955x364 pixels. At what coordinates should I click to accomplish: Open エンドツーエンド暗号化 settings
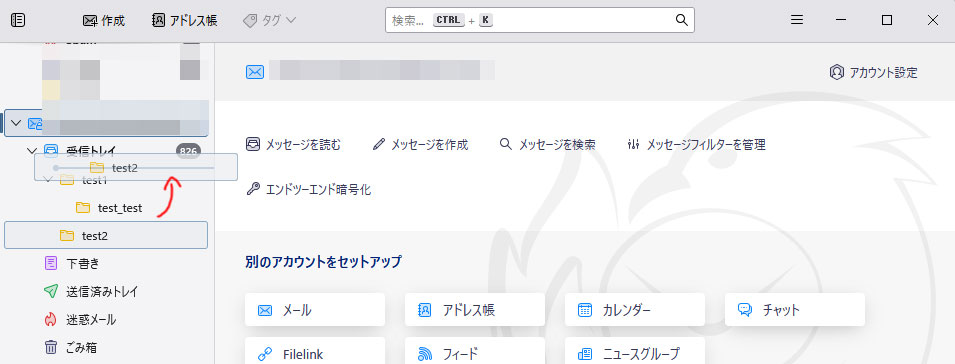click(x=308, y=189)
